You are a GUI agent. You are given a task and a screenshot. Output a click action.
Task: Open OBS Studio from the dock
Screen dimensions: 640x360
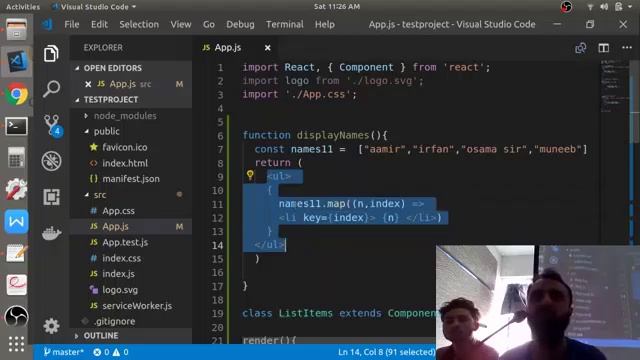click(16, 317)
